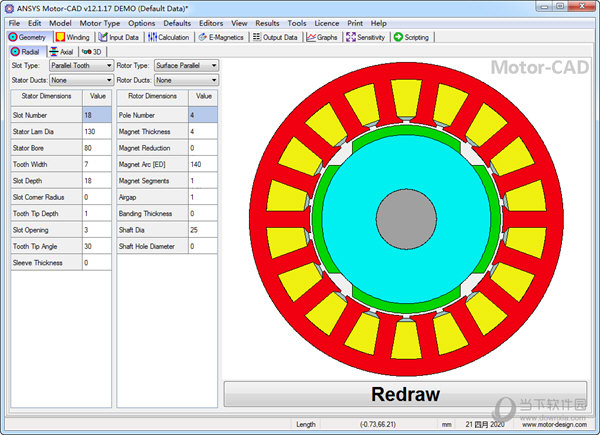Show the Output Data tab
Viewport: 600px width, 435px height.
click(x=274, y=37)
